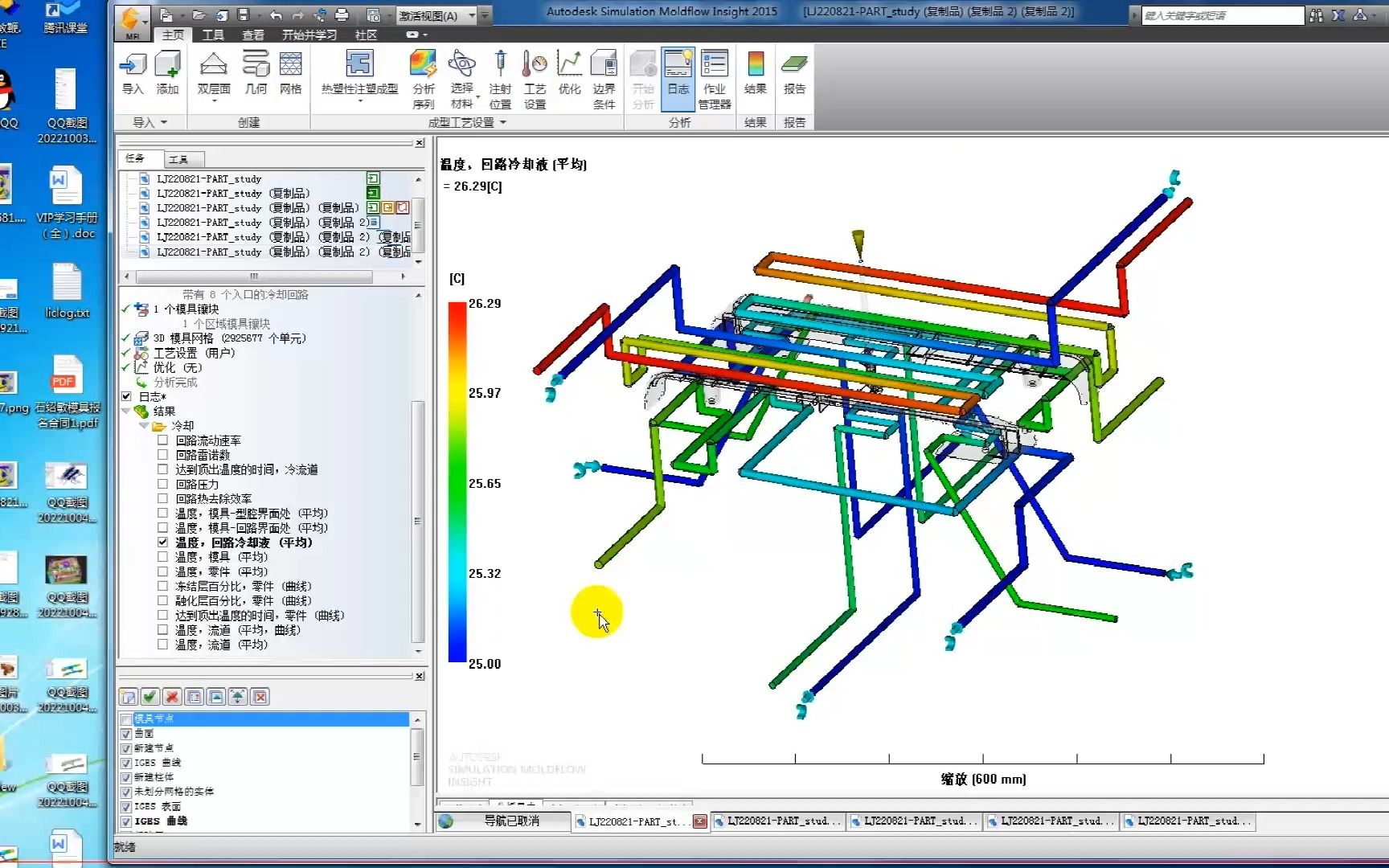Check the 回路雷诺数 result checkbox

(x=163, y=455)
